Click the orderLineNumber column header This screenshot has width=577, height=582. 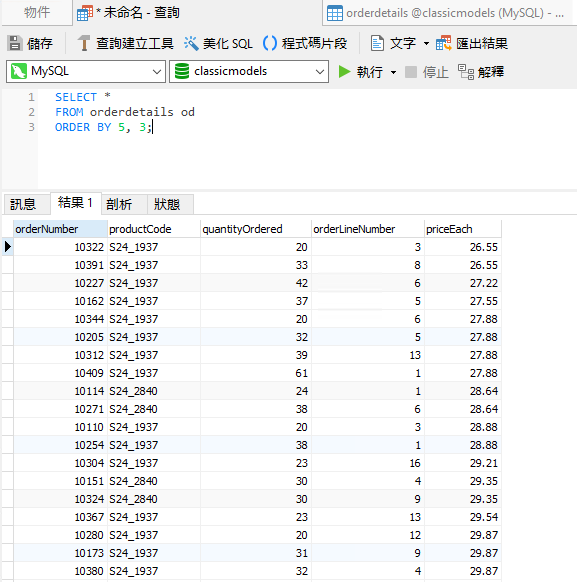[x=367, y=229]
